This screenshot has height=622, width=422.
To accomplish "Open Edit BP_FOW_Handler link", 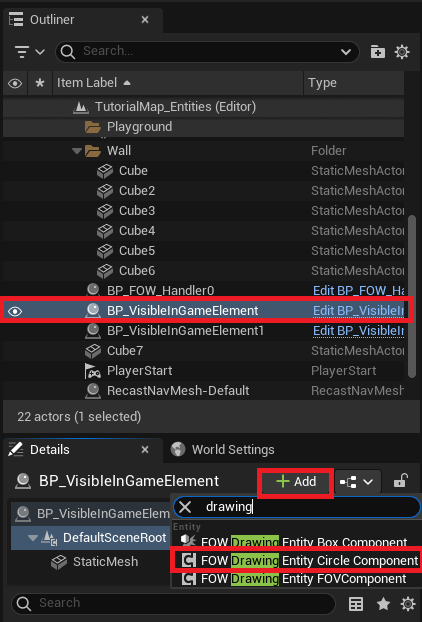I will click(358, 291).
